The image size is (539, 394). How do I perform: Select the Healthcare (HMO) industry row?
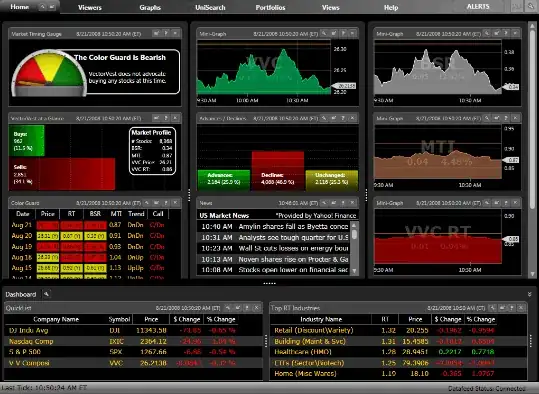pyautogui.click(x=399, y=352)
